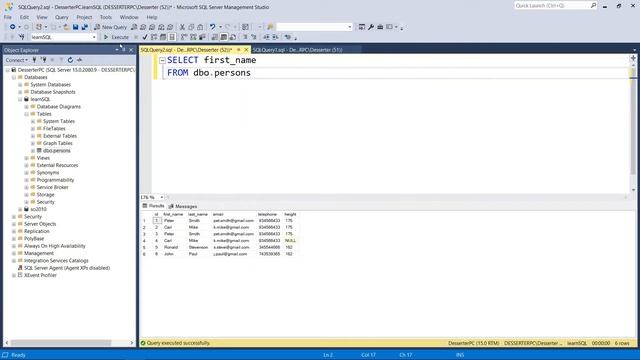The height and width of the screenshot is (360, 640).
Task: Switch output to Results to Text
Action: [215, 37]
